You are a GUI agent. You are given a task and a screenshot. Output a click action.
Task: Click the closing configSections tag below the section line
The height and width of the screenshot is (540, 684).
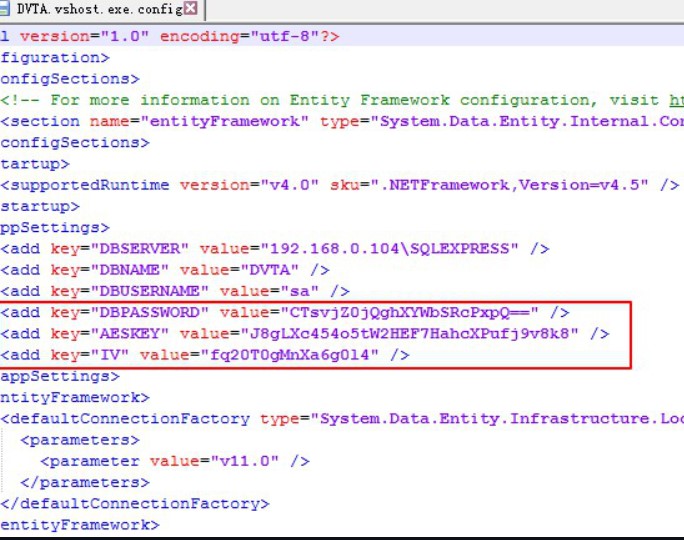(75, 143)
